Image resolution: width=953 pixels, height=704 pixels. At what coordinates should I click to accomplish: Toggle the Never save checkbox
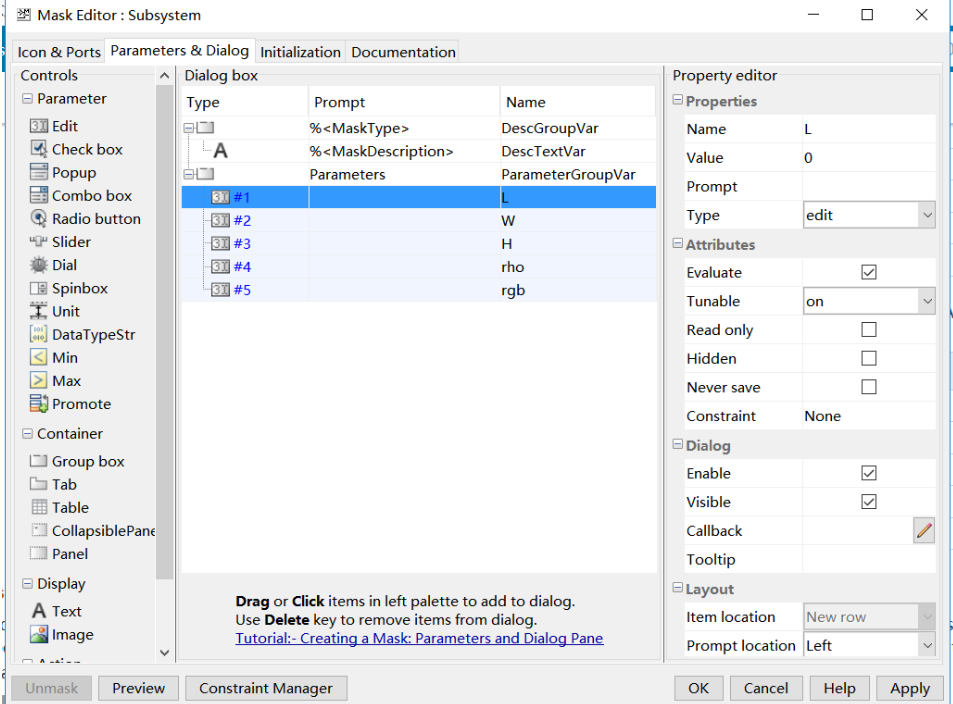coord(869,387)
